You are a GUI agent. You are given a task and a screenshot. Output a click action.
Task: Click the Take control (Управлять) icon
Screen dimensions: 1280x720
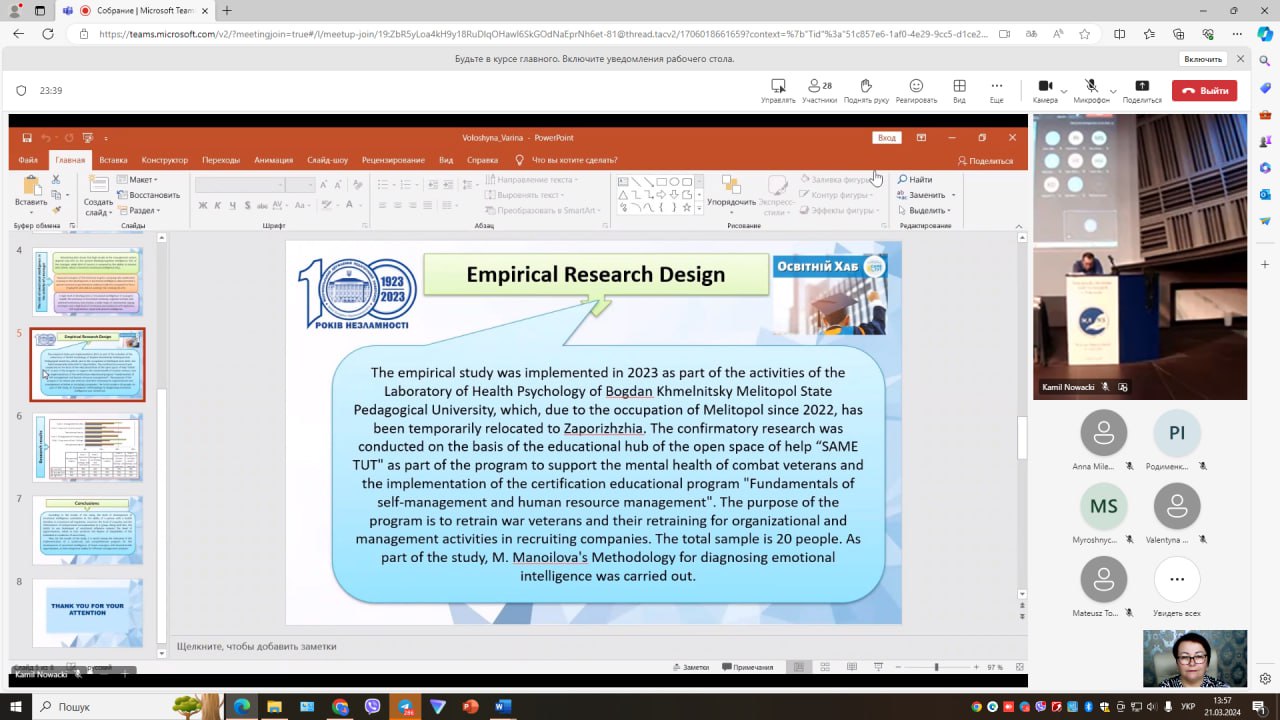[778, 87]
